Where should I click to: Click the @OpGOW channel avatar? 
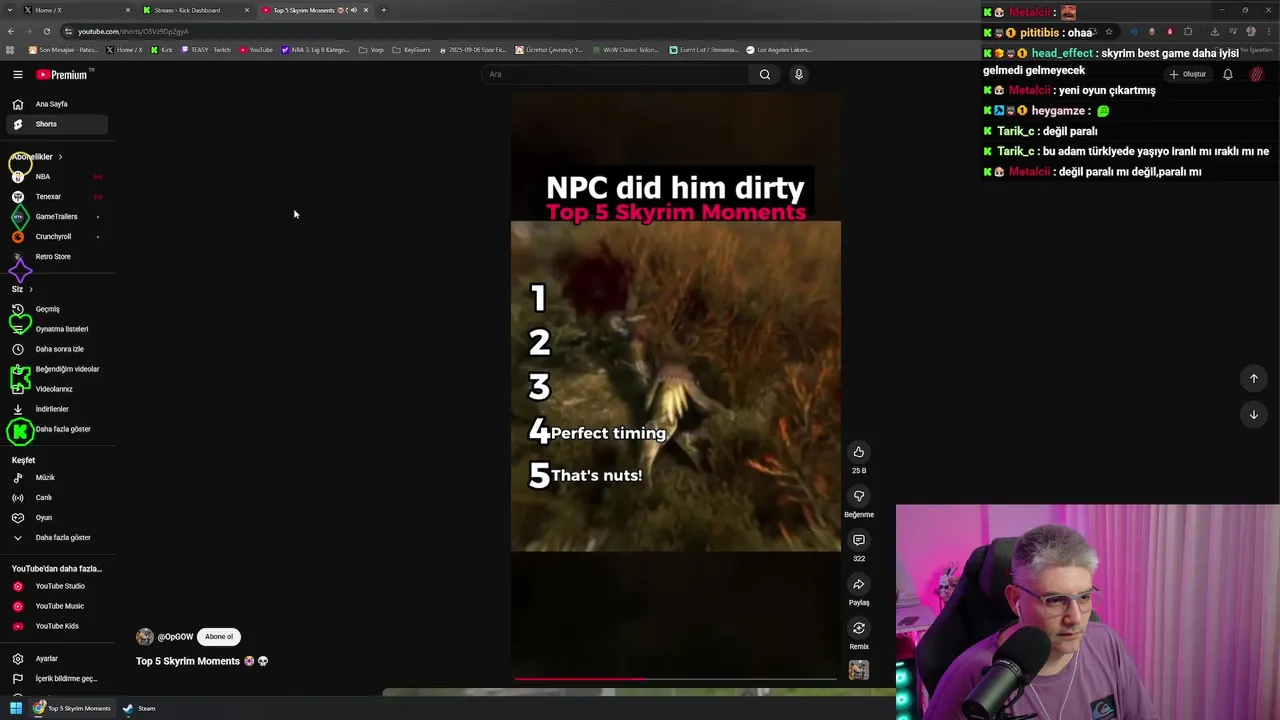point(145,637)
